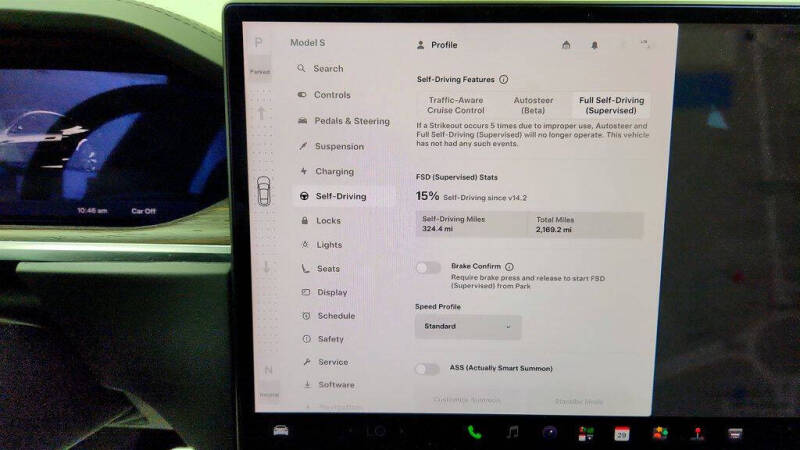Viewport: 800px width, 450px height.
Task: Select Park (P) on the gear strip
Action: pyautogui.click(x=259, y=42)
